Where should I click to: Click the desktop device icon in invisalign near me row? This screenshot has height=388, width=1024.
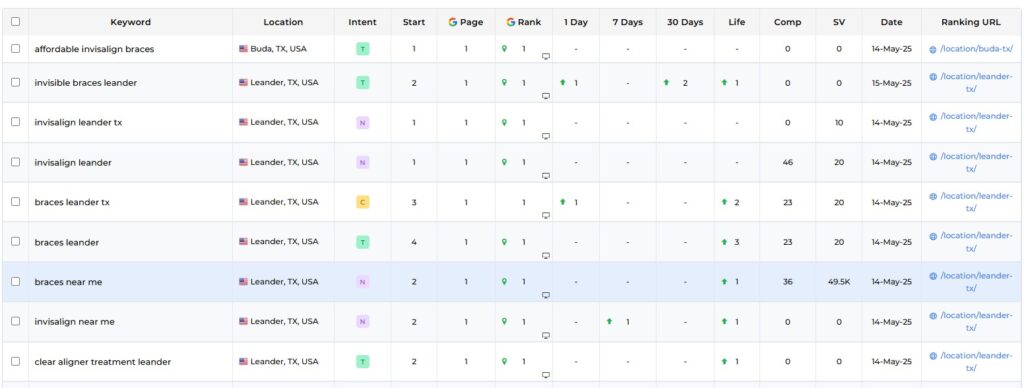coord(546,335)
